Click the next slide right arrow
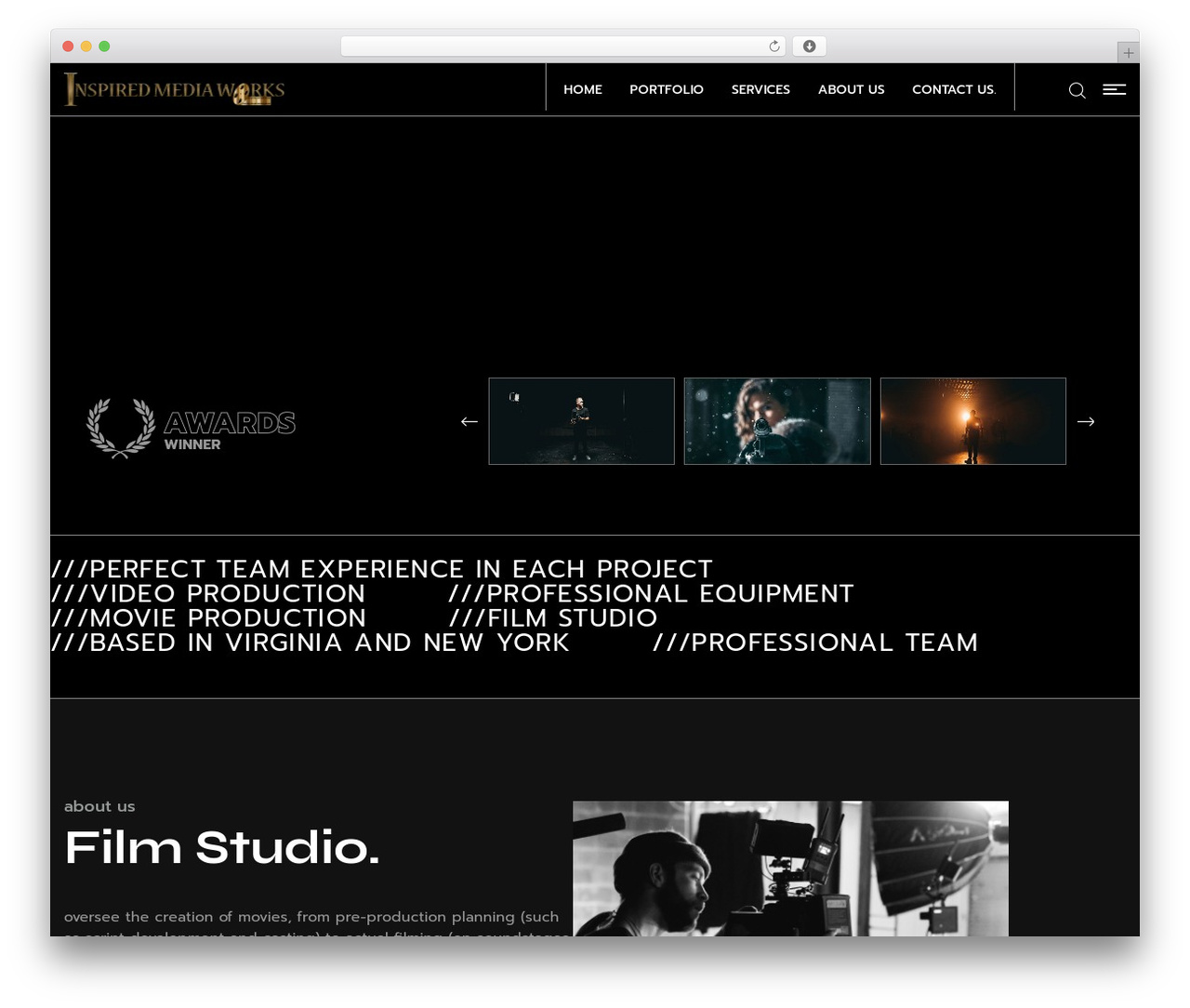This screenshot has height=1008, width=1190. point(1086,421)
